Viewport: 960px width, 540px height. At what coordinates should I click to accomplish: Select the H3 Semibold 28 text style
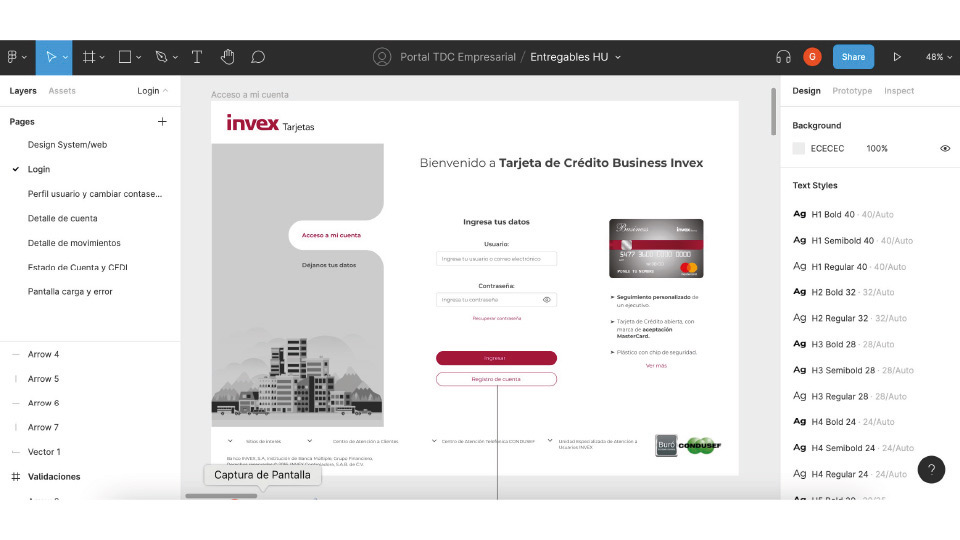pyautogui.click(x=853, y=370)
